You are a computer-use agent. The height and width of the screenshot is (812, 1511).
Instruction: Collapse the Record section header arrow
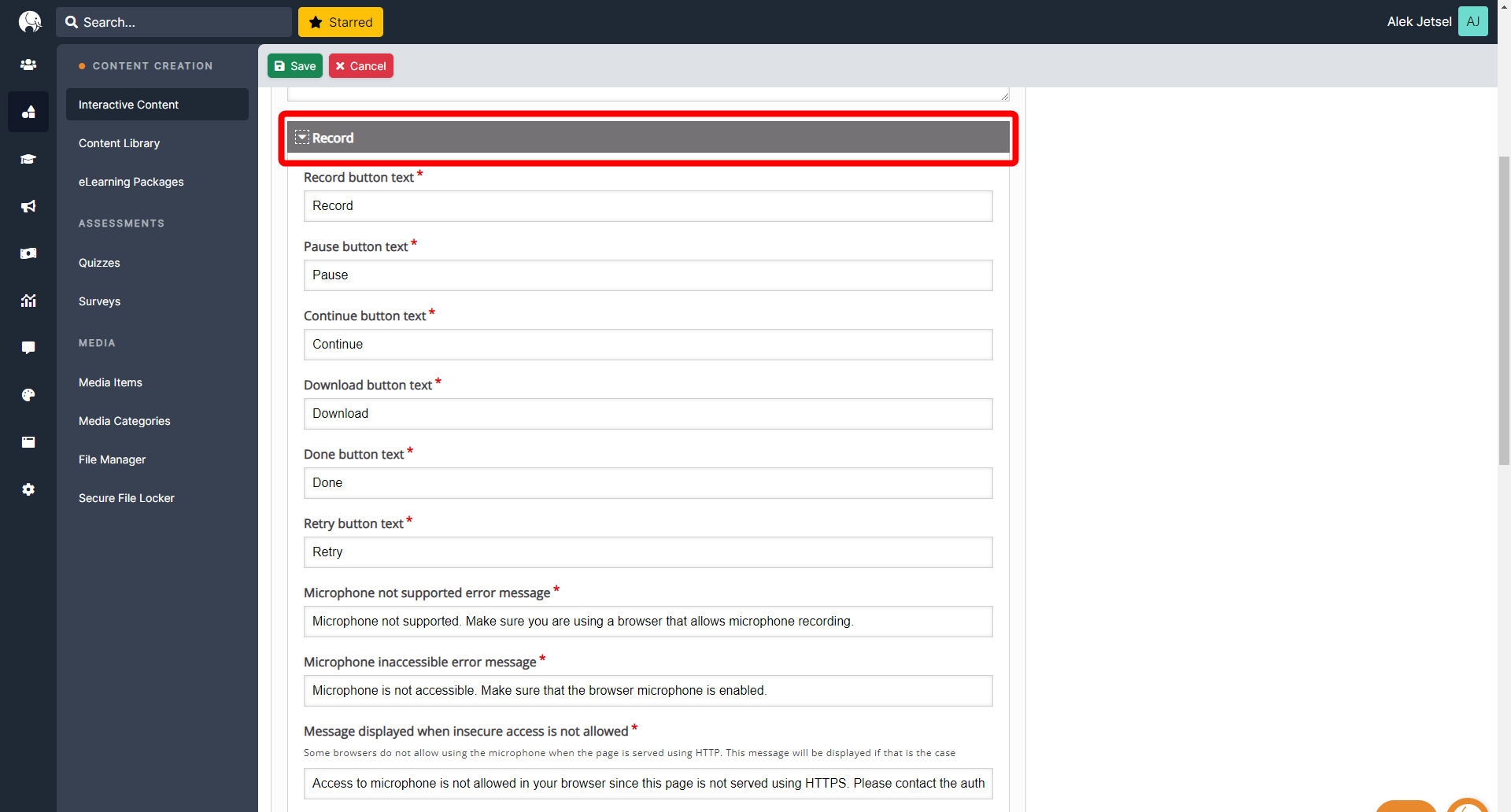pos(302,138)
